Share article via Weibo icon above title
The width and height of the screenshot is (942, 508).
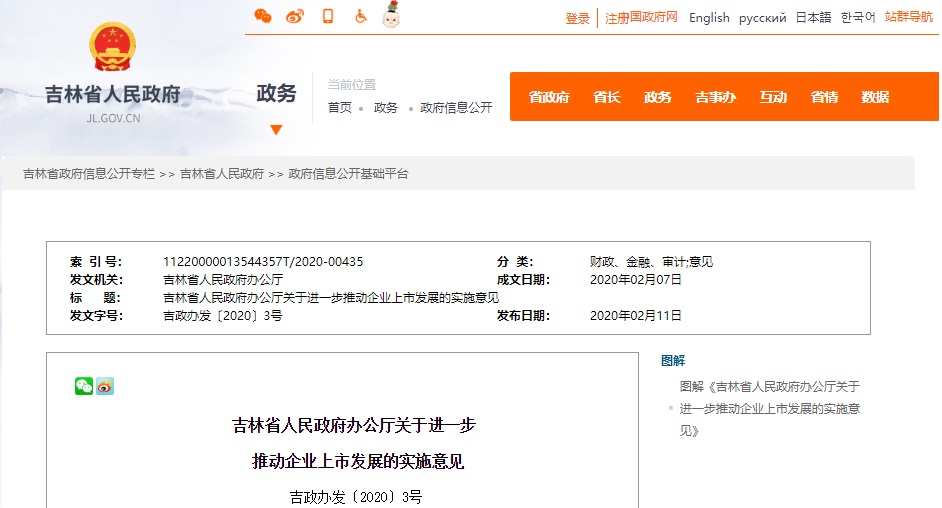point(105,386)
